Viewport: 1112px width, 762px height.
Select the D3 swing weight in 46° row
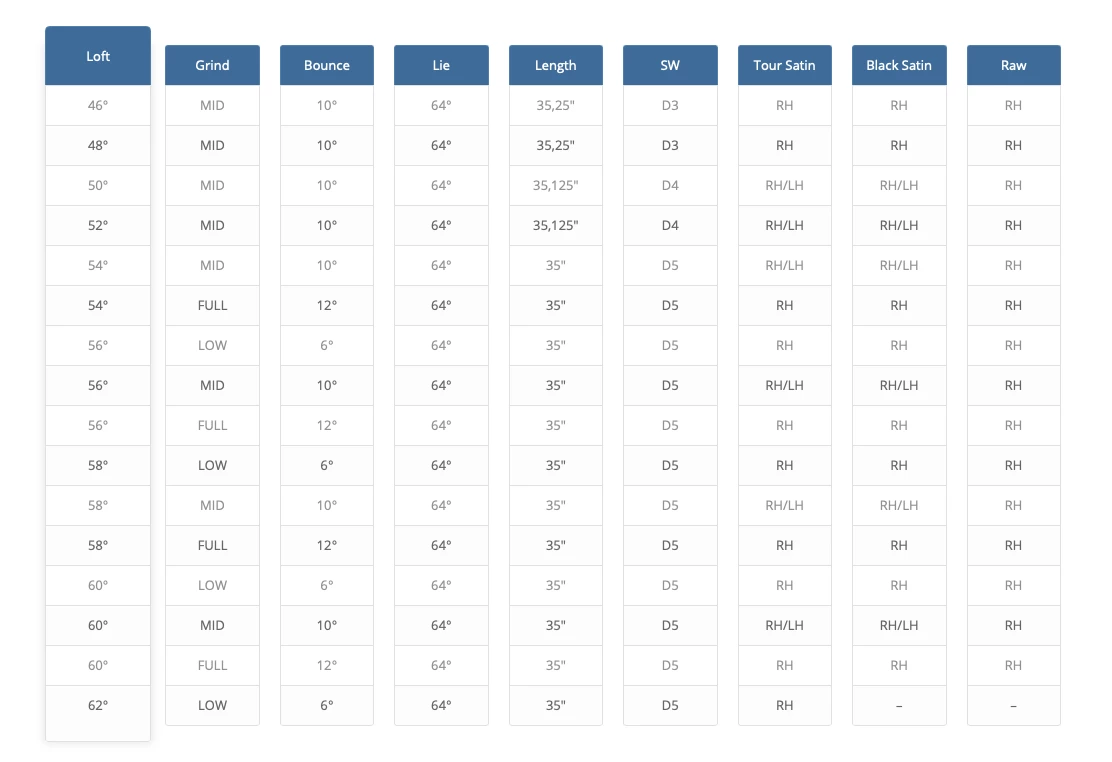pos(670,105)
